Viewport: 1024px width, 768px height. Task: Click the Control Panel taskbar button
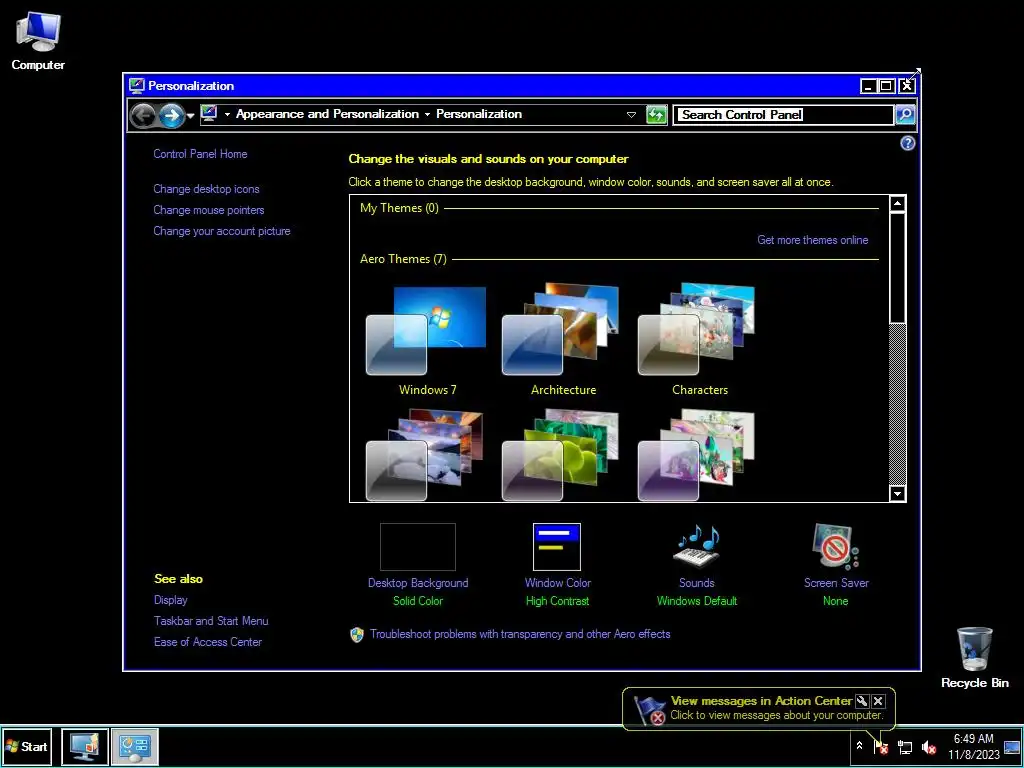135,746
